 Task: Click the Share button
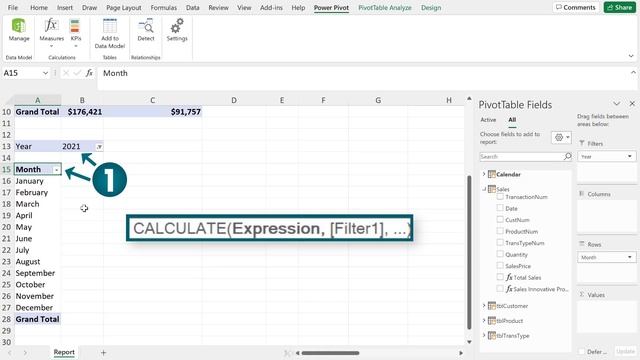(620, 7)
